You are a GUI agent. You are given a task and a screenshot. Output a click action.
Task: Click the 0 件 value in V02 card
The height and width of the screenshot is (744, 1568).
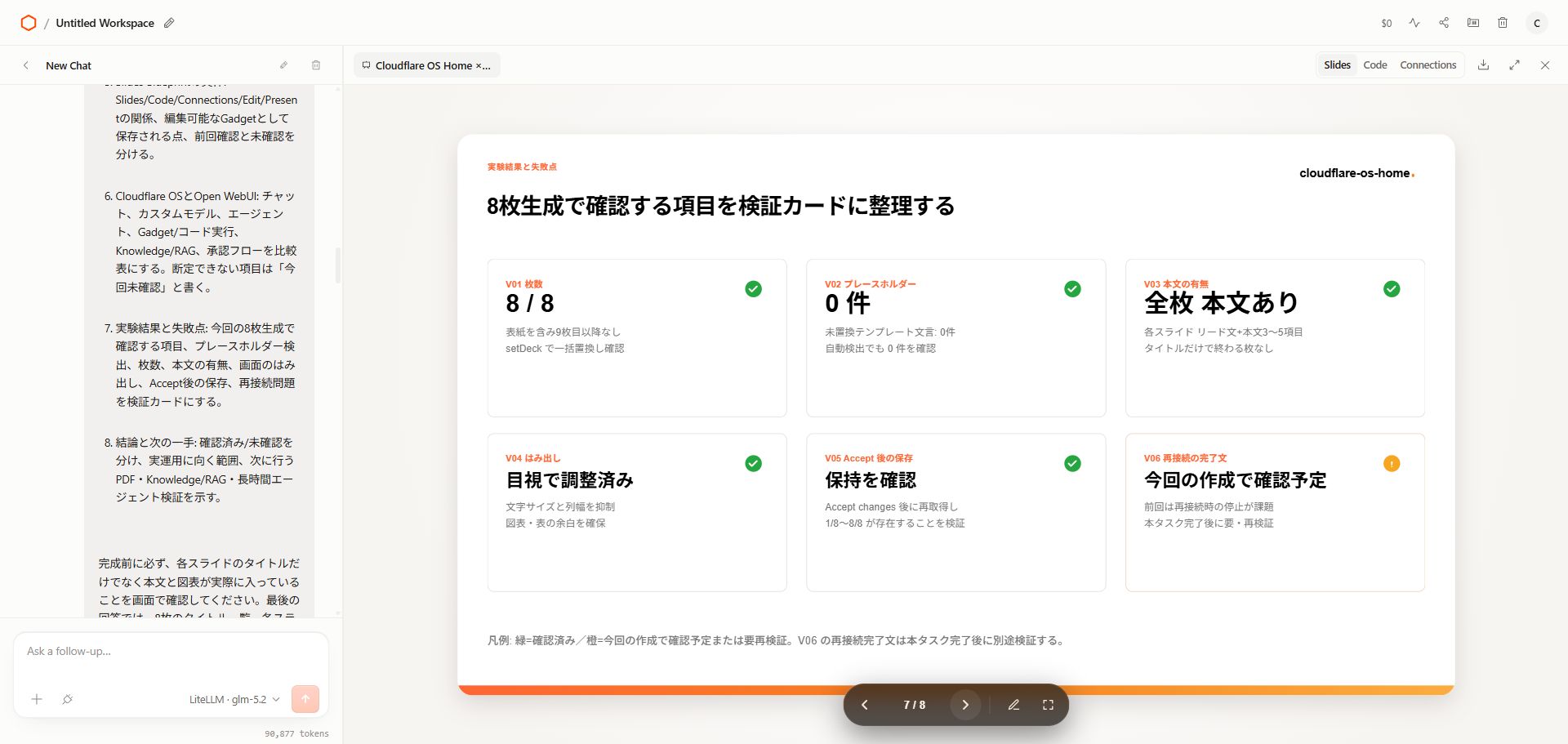(848, 304)
